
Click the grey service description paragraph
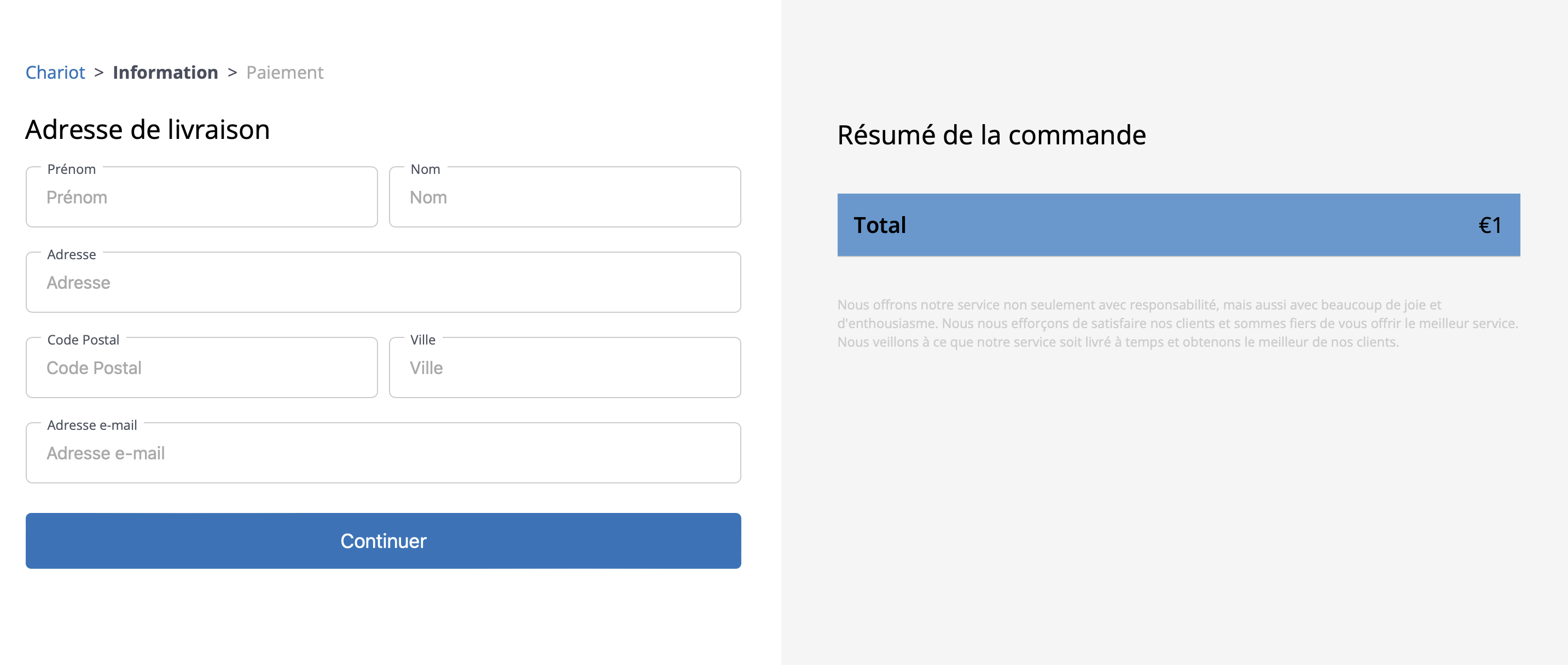pyautogui.click(x=1177, y=323)
